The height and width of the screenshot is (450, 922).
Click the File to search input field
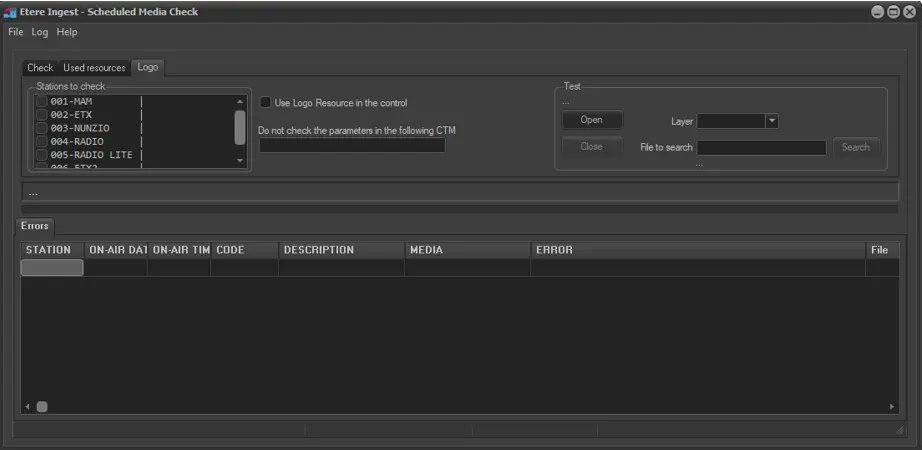[761, 148]
